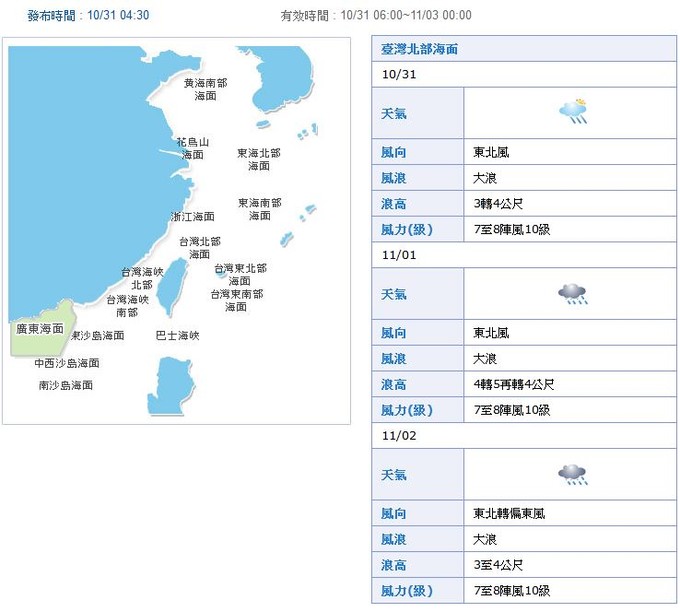680x612 pixels.
Task: Click 11/01 東北風 wind direction value
Action: (491, 333)
